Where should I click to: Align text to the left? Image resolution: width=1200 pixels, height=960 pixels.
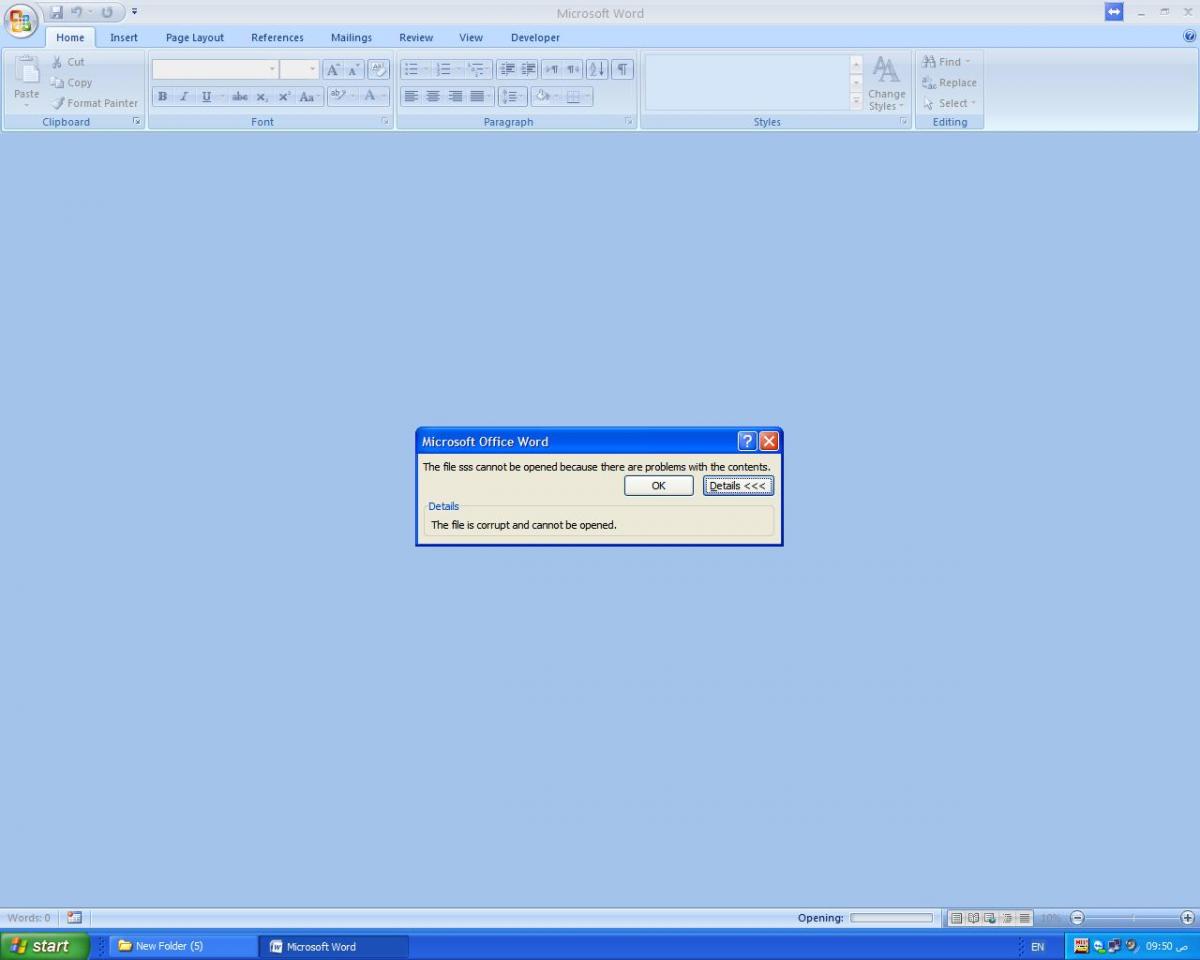(411, 97)
